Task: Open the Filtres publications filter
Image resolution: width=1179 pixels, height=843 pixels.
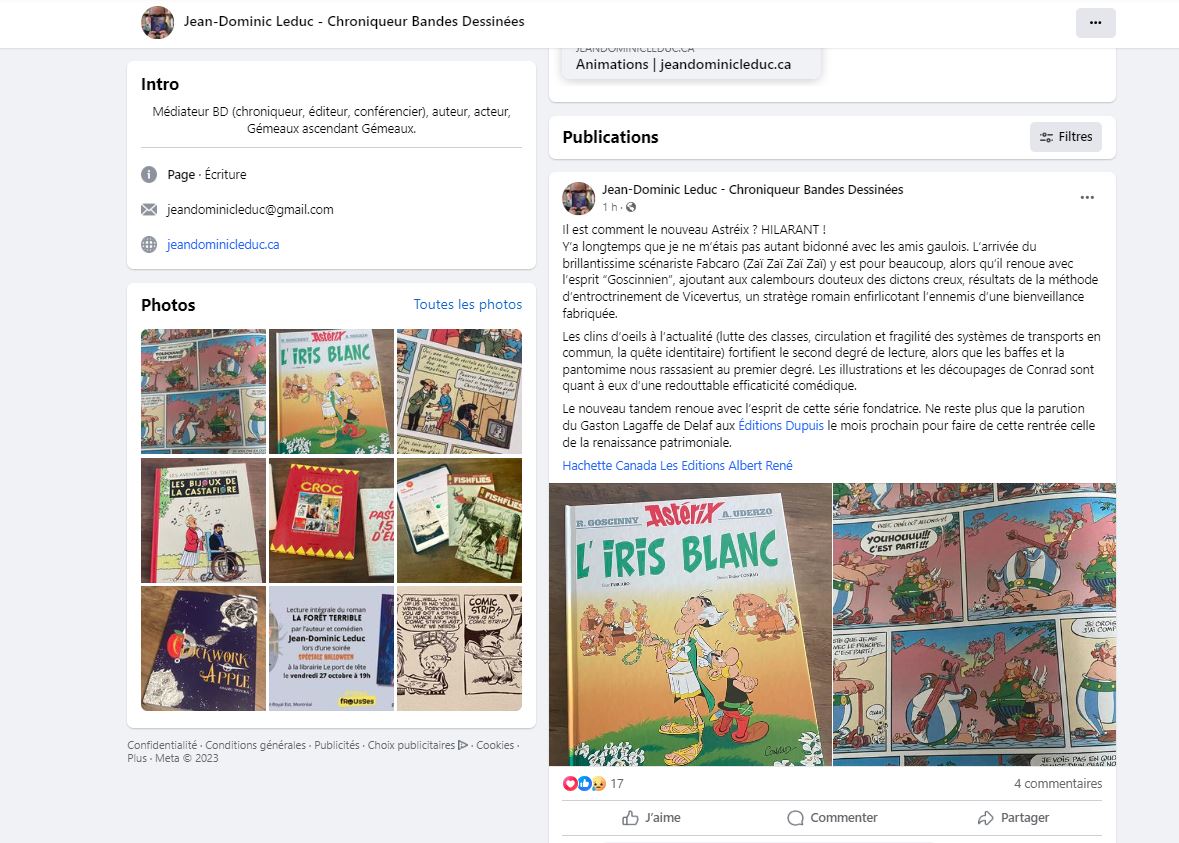Action: tap(1065, 137)
